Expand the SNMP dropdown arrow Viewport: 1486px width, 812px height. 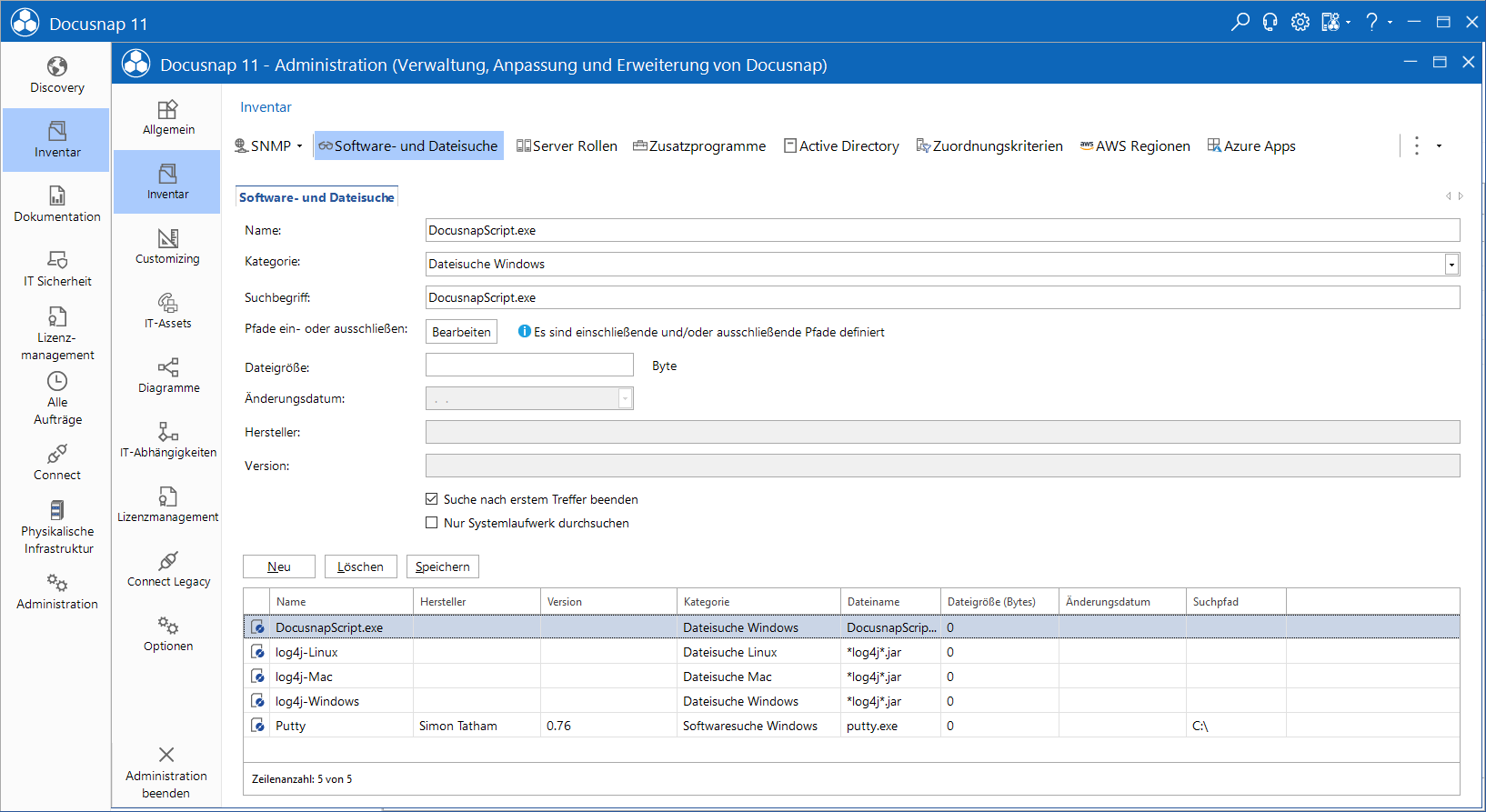pyautogui.click(x=299, y=146)
